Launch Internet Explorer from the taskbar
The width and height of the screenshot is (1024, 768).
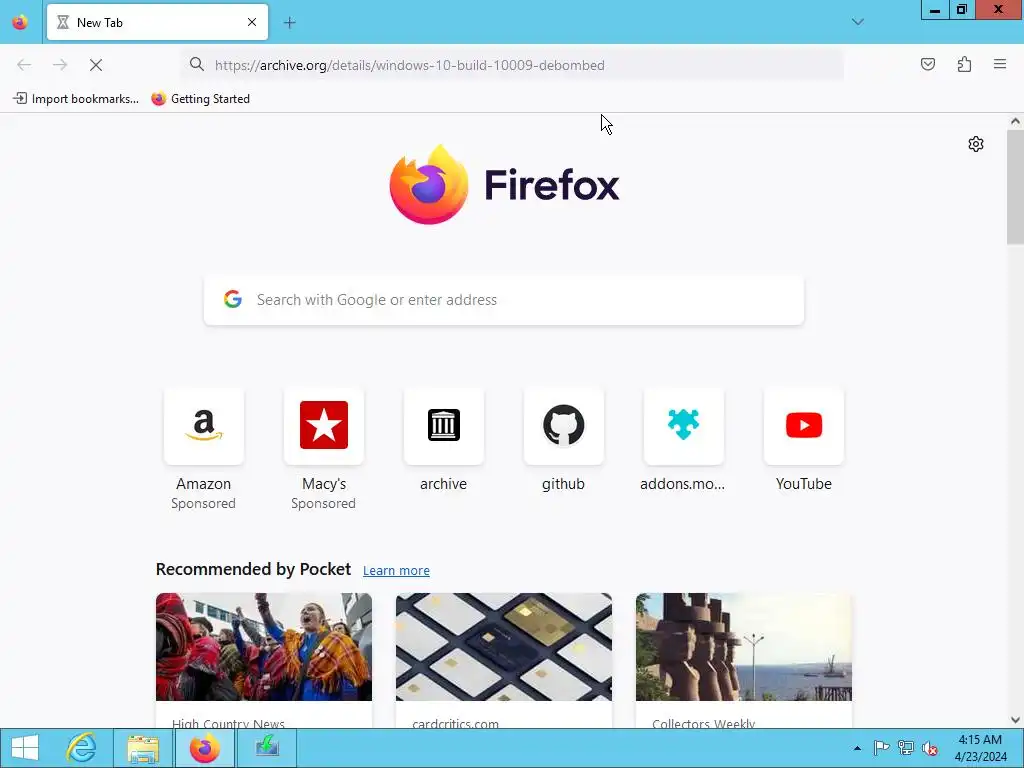(x=82, y=748)
